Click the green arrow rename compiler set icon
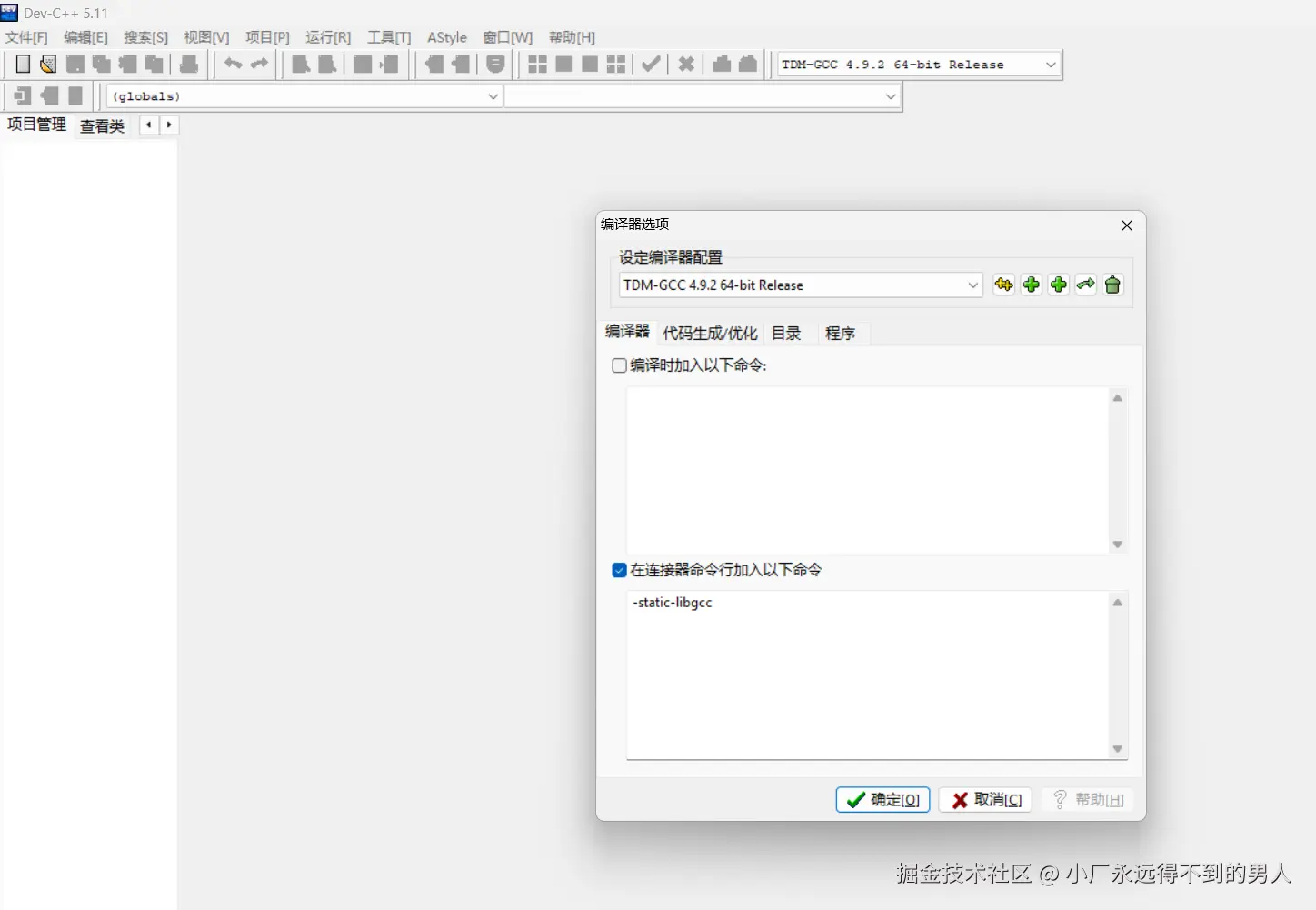 coord(1086,285)
